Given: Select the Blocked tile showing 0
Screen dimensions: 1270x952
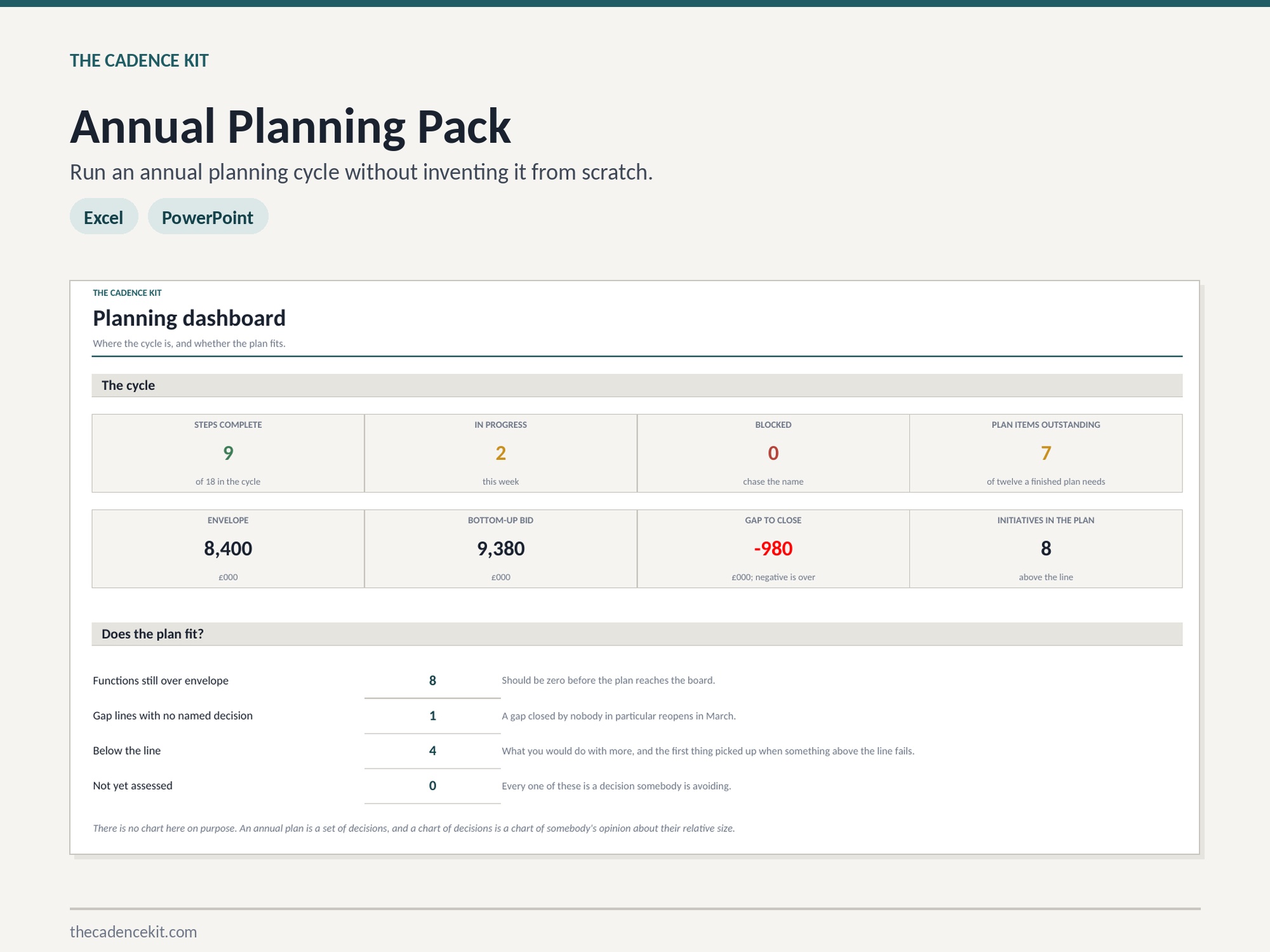Looking at the screenshot, I should pyautogui.click(x=773, y=453).
